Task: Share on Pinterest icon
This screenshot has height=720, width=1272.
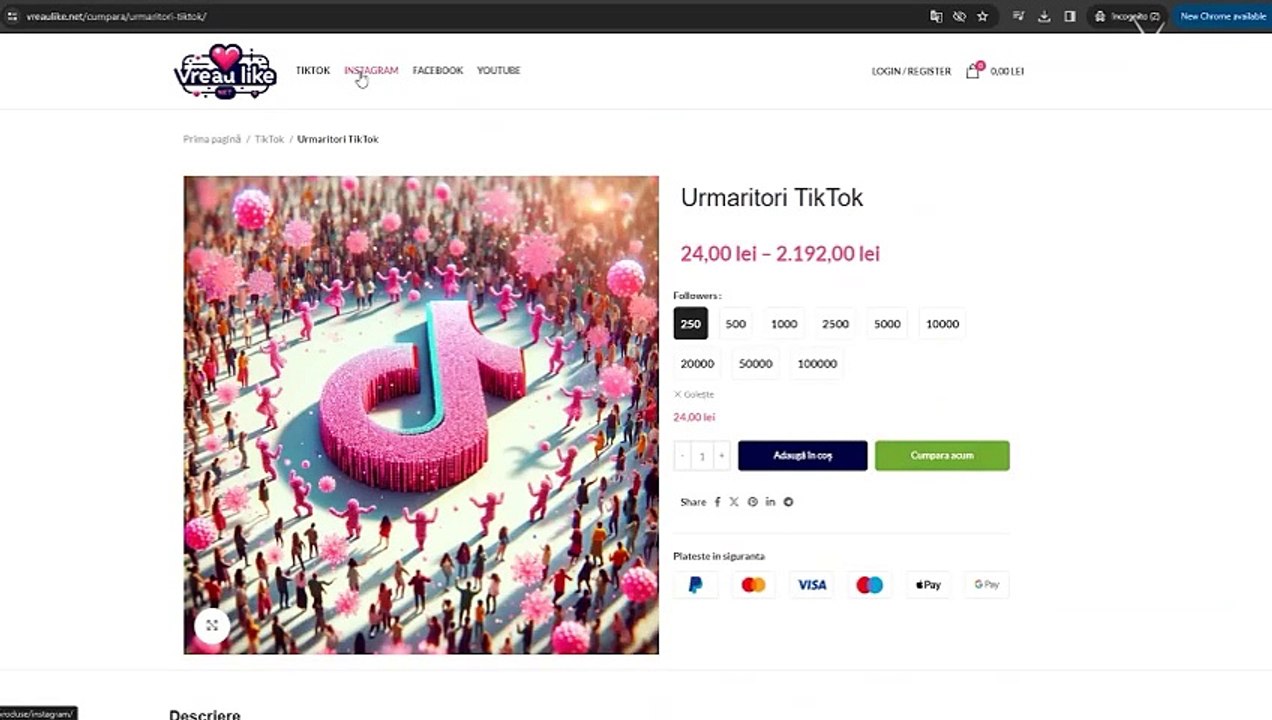Action: pyautogui.click(x=753, y=502)
